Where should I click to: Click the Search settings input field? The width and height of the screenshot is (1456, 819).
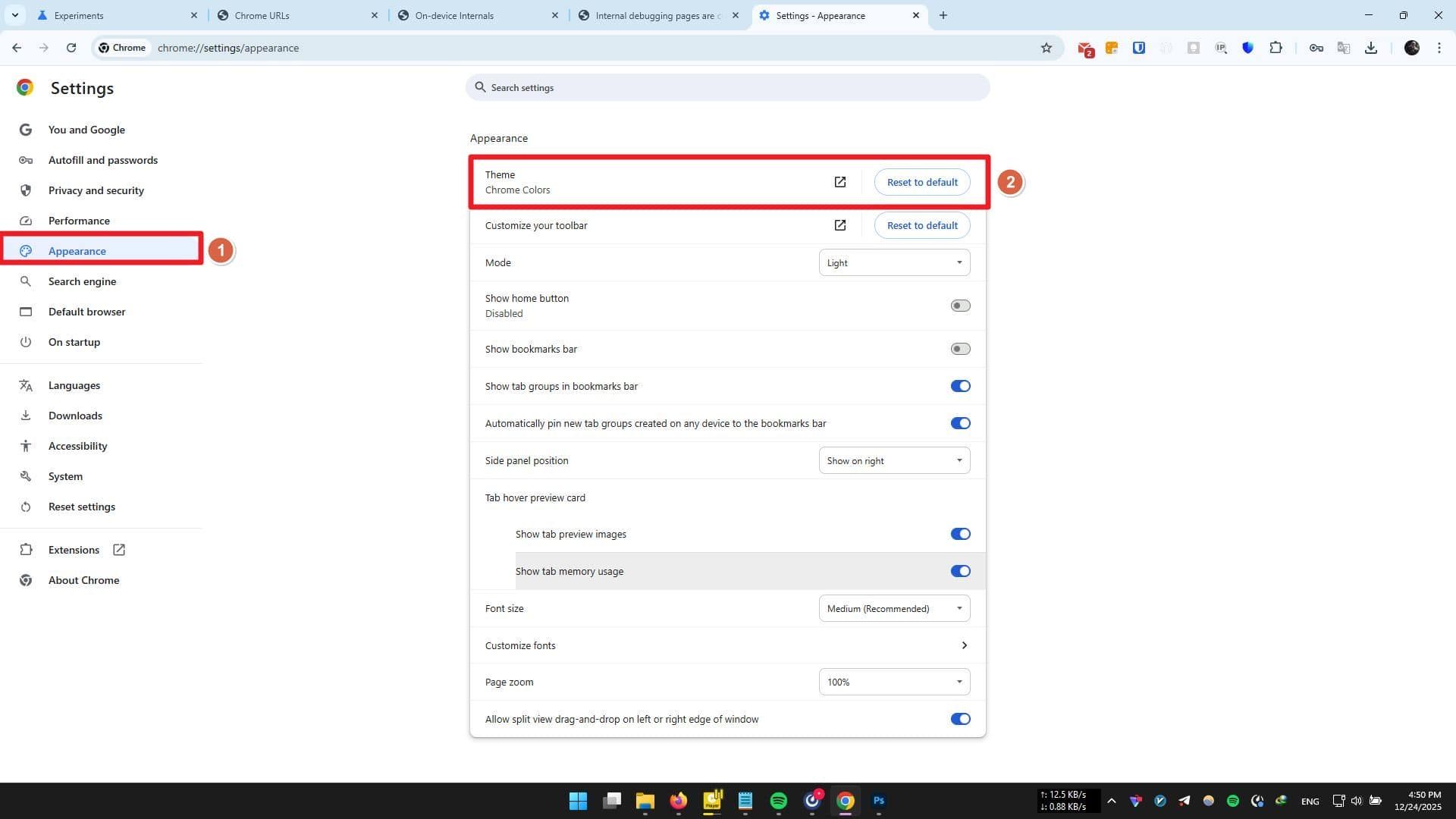[728, 87]
